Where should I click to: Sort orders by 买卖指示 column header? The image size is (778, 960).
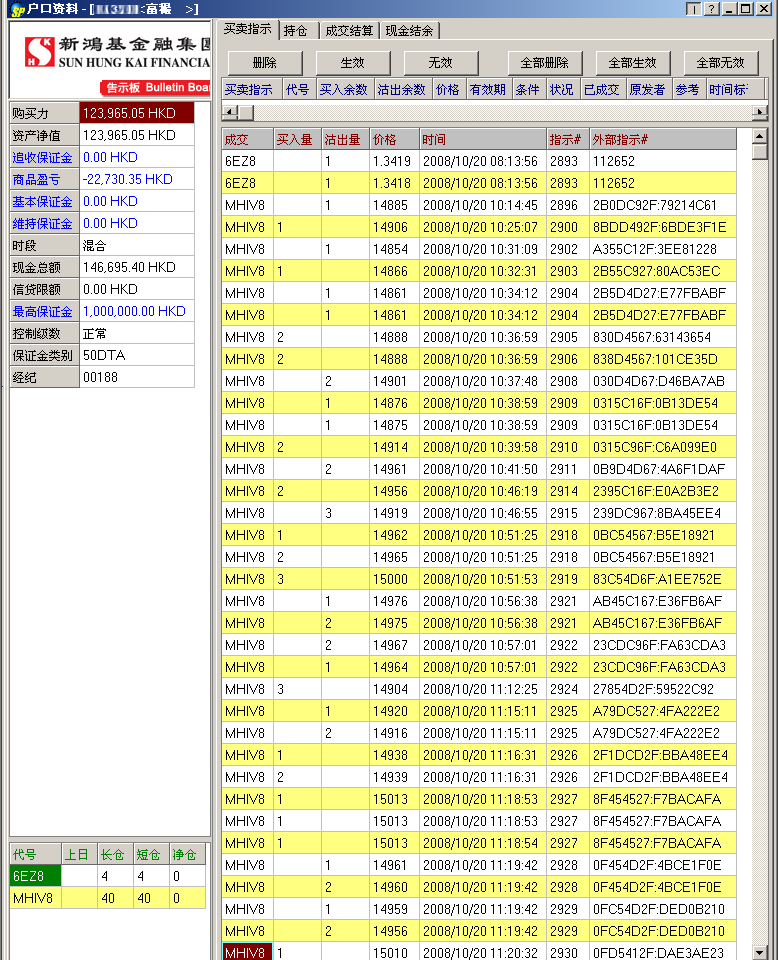click(x=251, y=89)
